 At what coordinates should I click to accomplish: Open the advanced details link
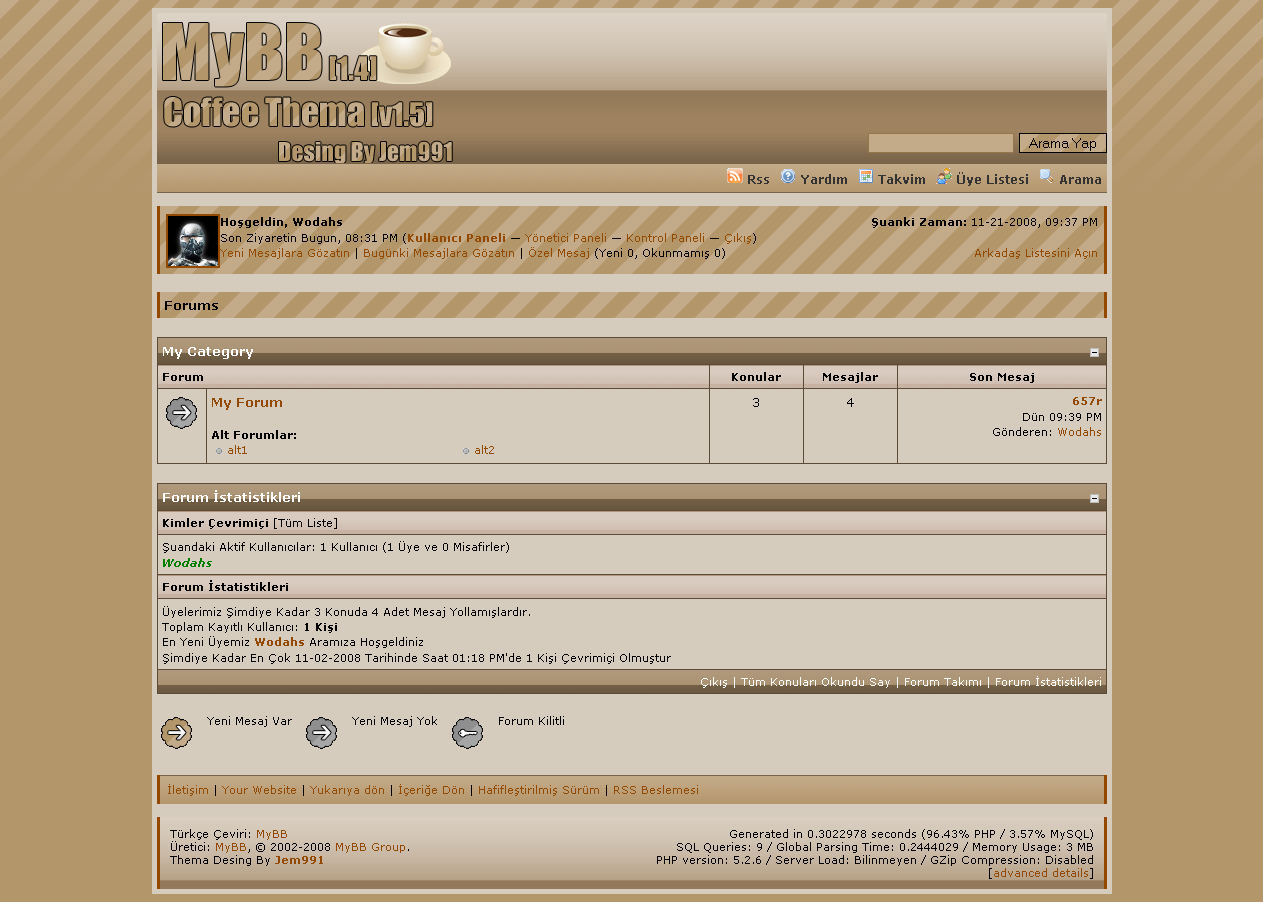click(1041, 873)
